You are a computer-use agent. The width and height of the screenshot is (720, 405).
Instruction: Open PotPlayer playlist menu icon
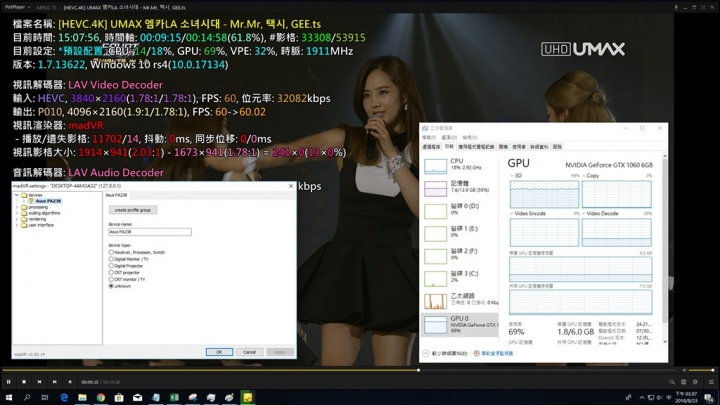(x=711, y=382)
